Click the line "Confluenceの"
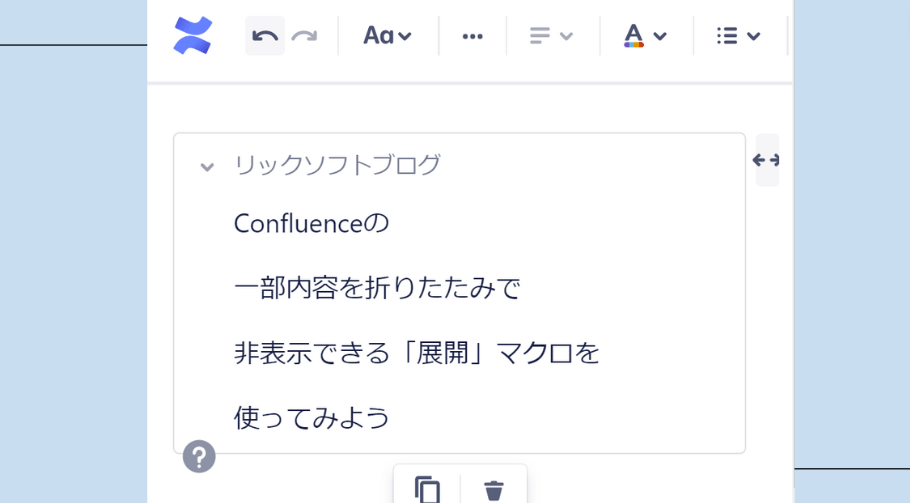The image size is (910, 503). (311, 223)
